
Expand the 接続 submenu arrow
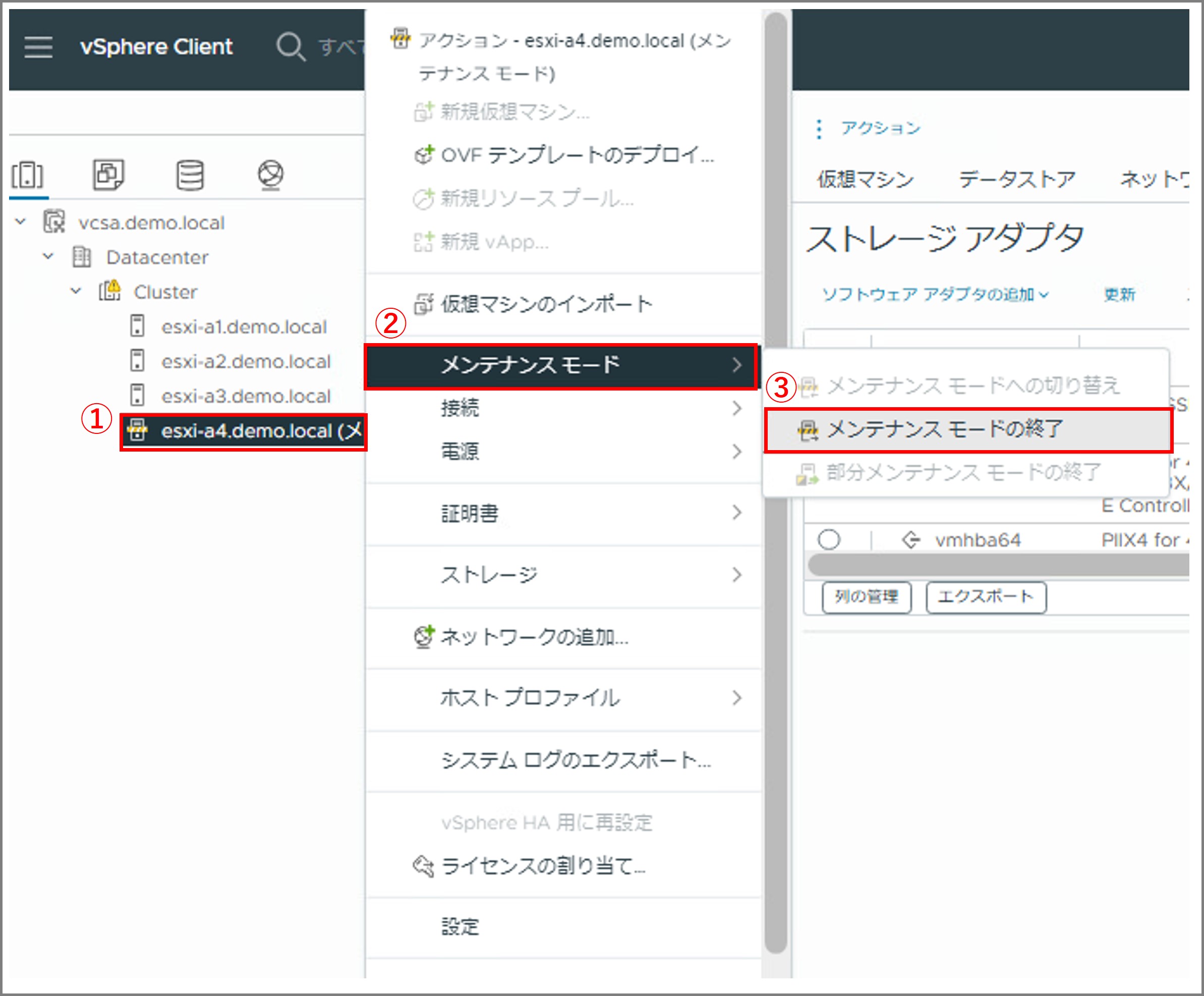737,408
